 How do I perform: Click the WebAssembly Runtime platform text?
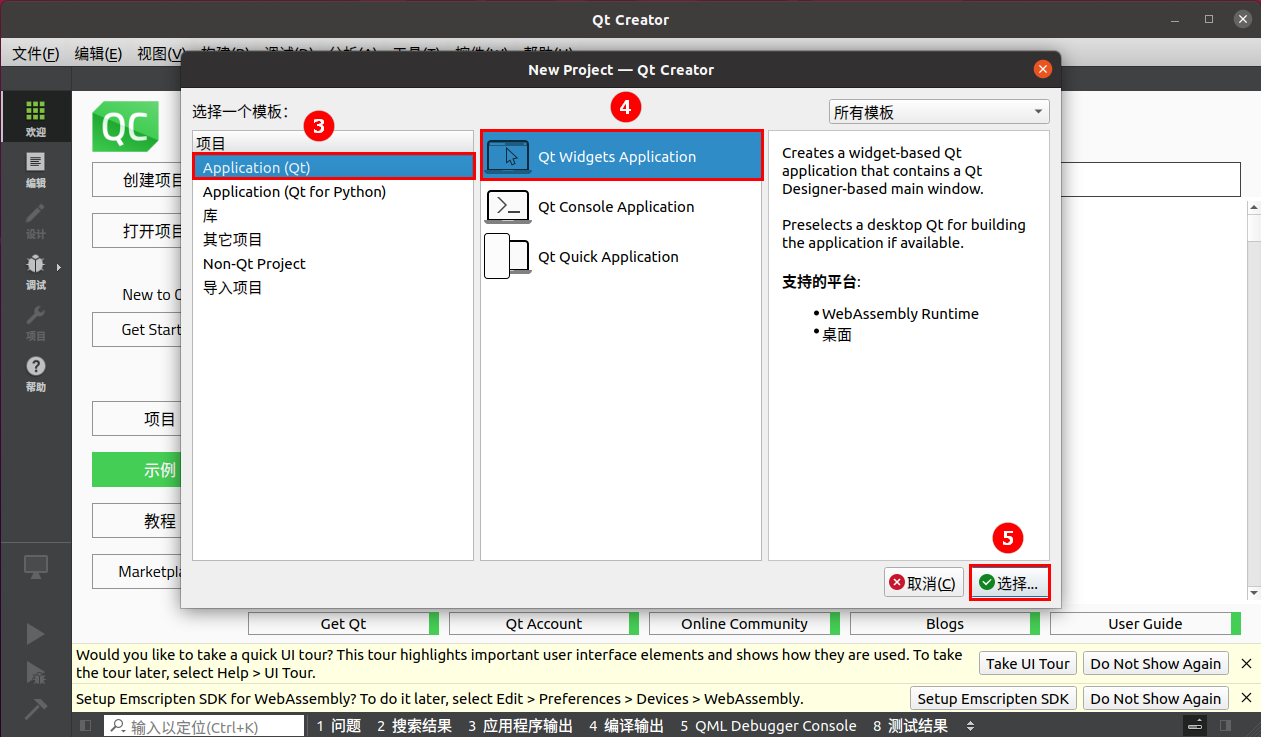900,314
